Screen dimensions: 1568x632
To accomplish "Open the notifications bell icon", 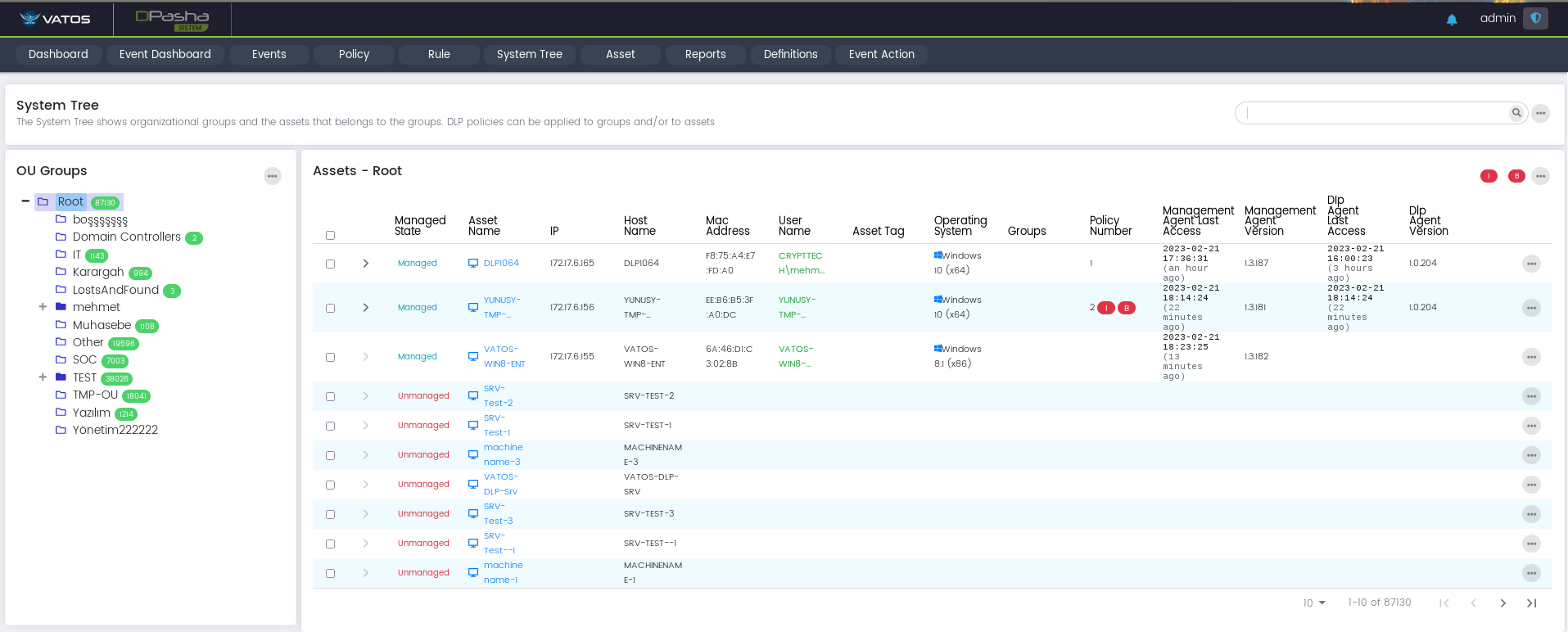I will coord(1452,20).
